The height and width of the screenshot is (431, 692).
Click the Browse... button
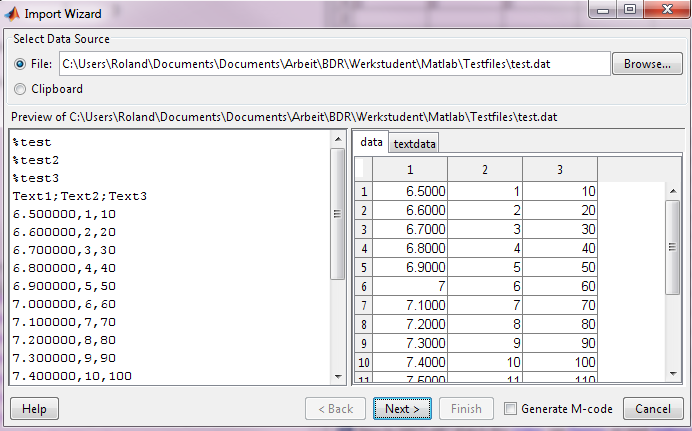coord(647,64)
